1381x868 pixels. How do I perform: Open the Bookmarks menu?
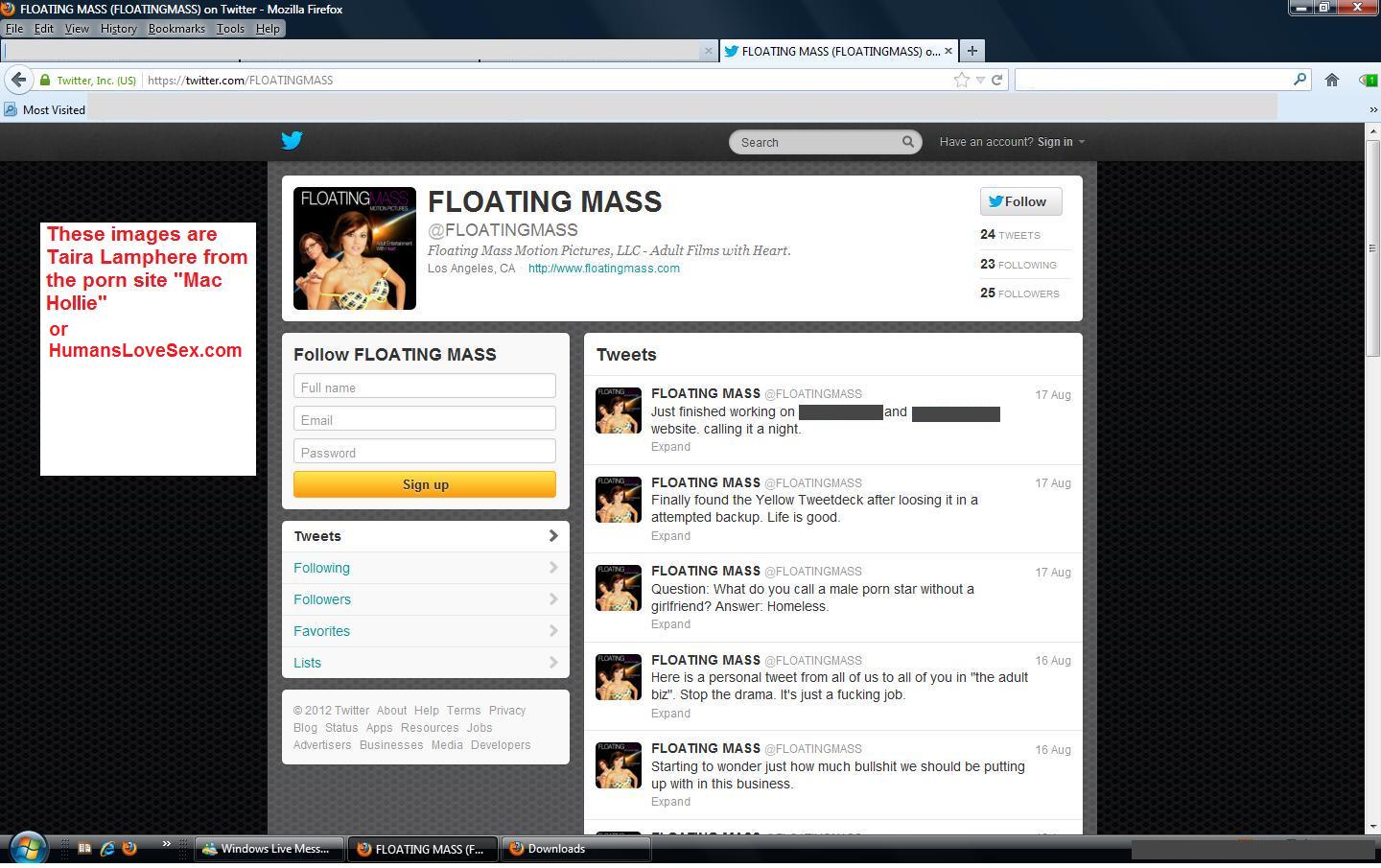pos(176,29)
